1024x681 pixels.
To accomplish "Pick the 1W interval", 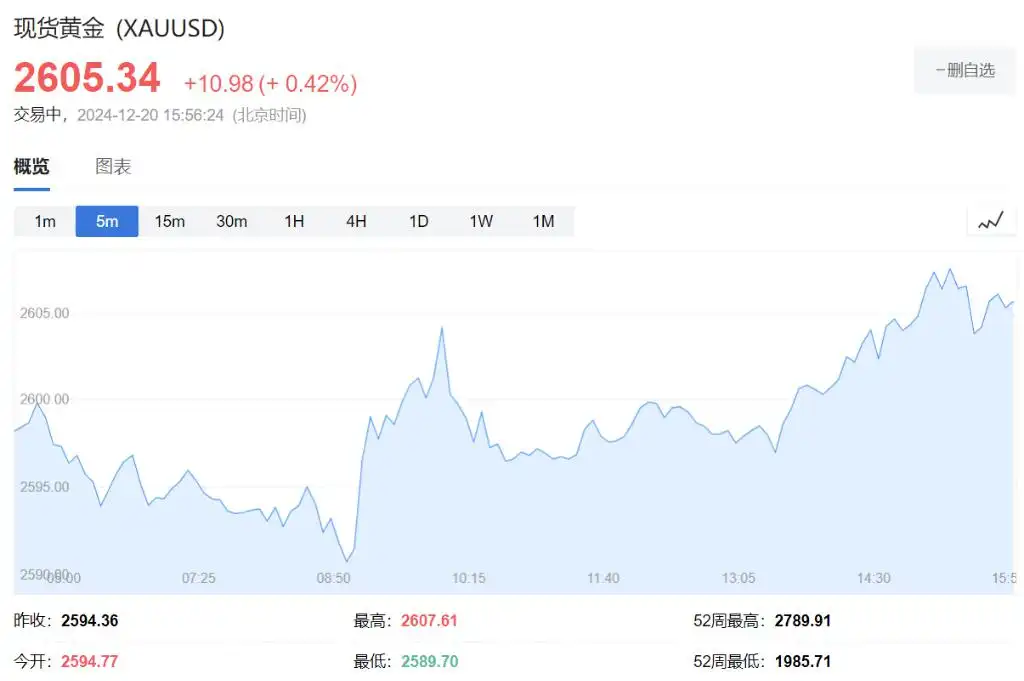I will [481, 221].
